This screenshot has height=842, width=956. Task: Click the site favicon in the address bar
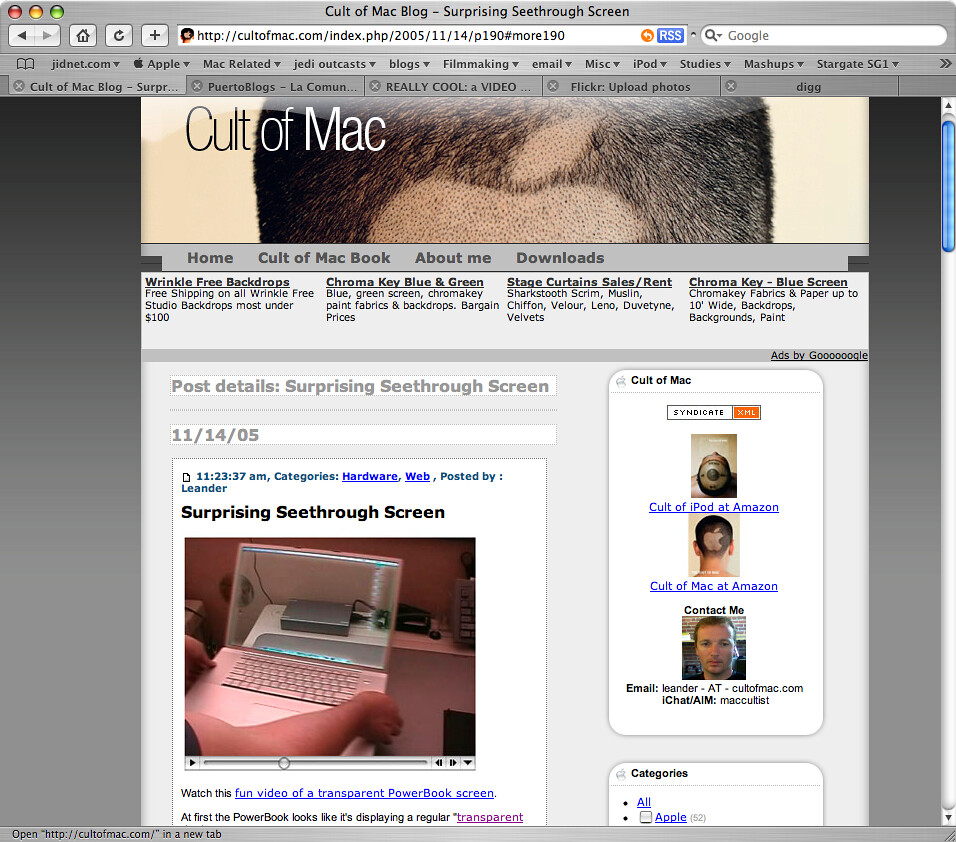[187, 35]
